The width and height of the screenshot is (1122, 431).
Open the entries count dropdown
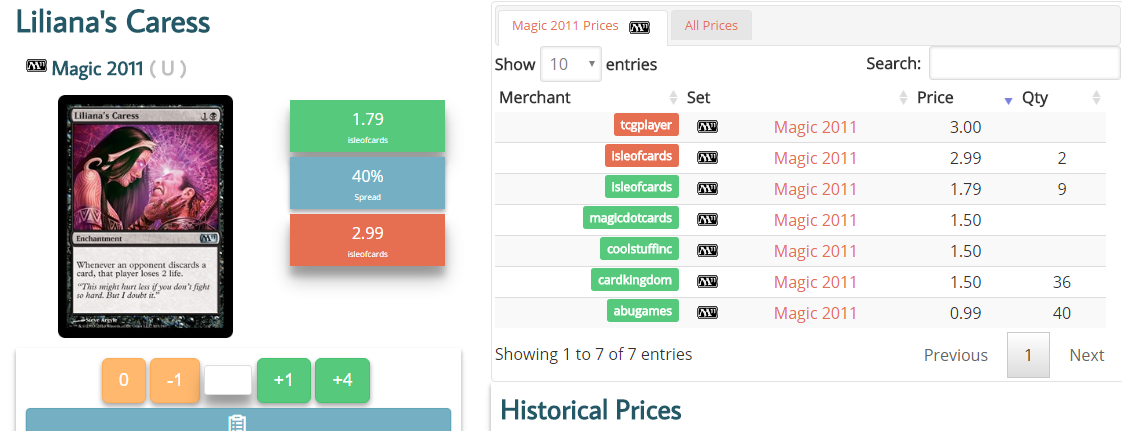pos(571,64)
